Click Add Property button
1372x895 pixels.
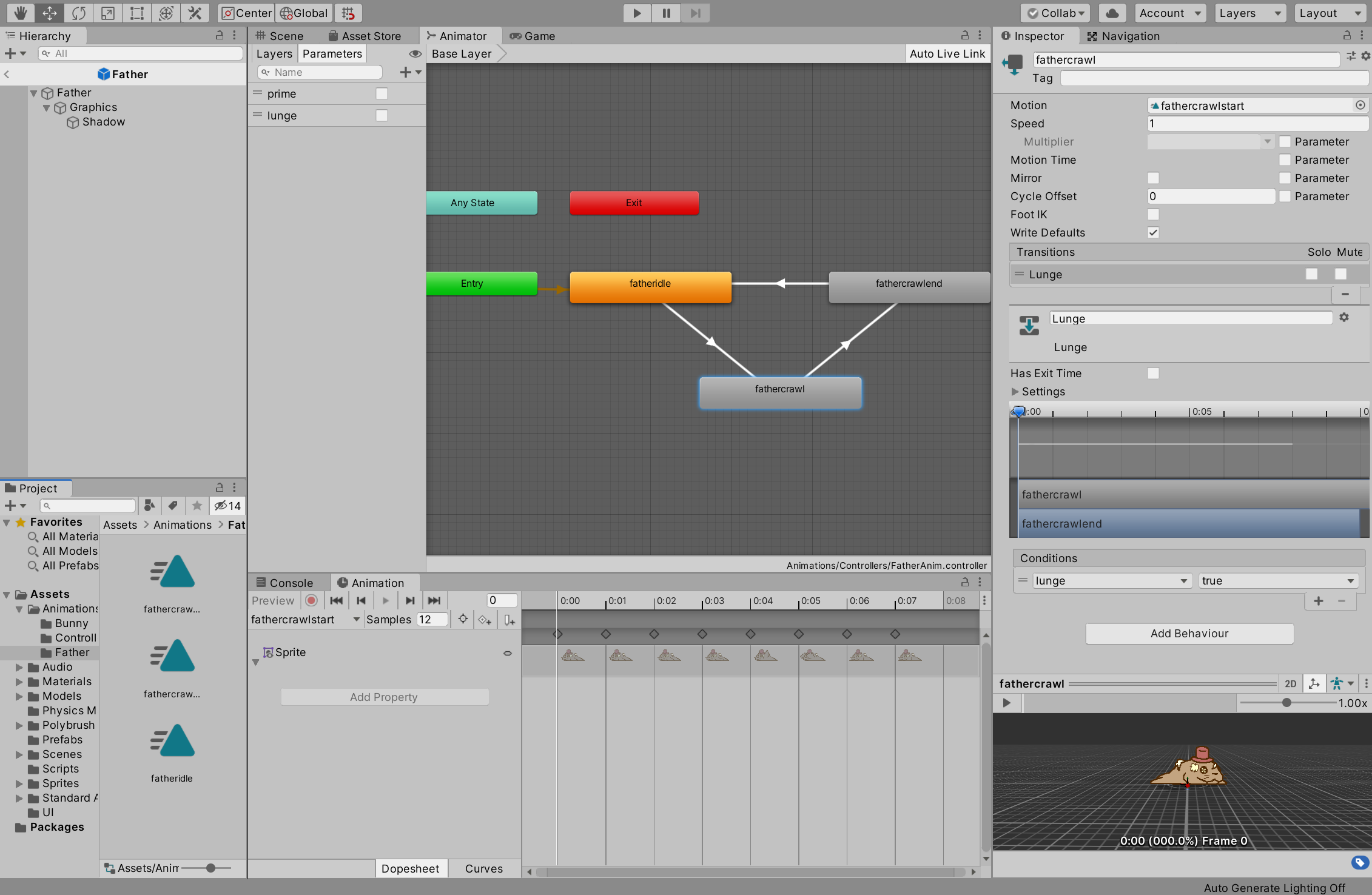[384, 697]
